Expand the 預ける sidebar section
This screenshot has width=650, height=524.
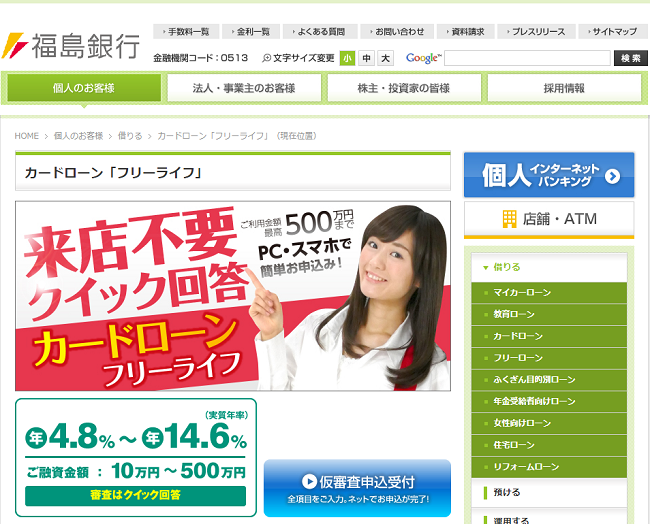tap(549, 493)
